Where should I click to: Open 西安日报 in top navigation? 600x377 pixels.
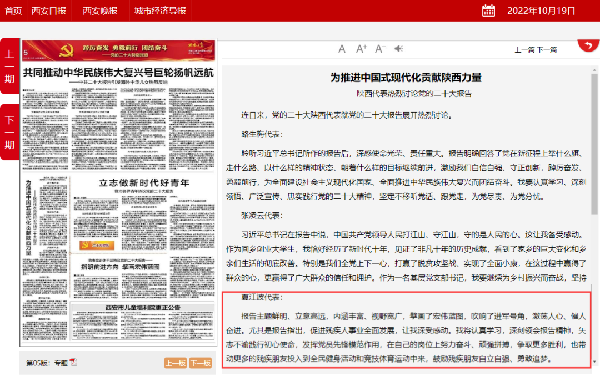click(49, 11)
